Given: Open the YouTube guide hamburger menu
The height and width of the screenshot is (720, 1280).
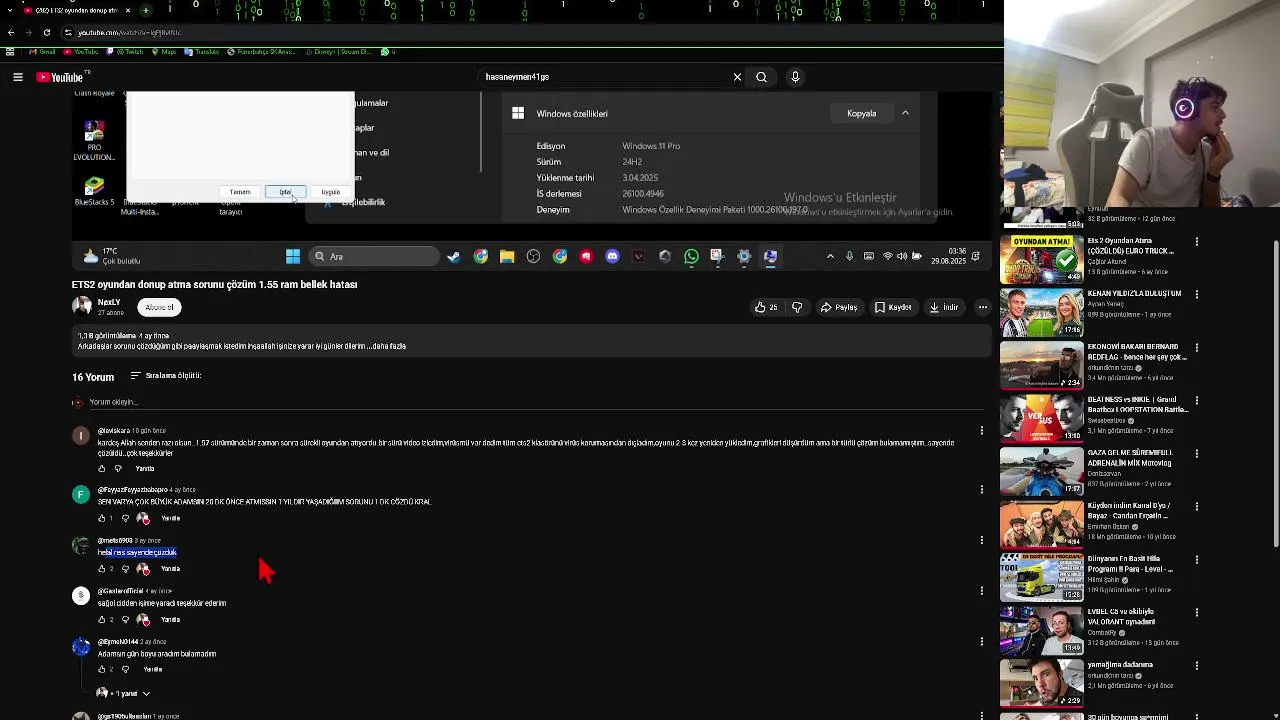Looking at the screenshot, I should tap(17, 77).
